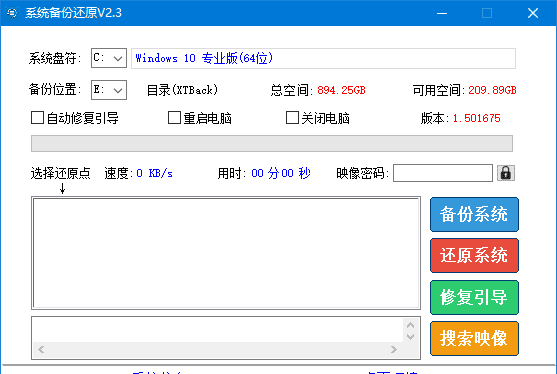The width and height of the screenshot is (557, 374).
Task: Click the gray progress bar
Action: pyautogui.click(x=272, y=143)
